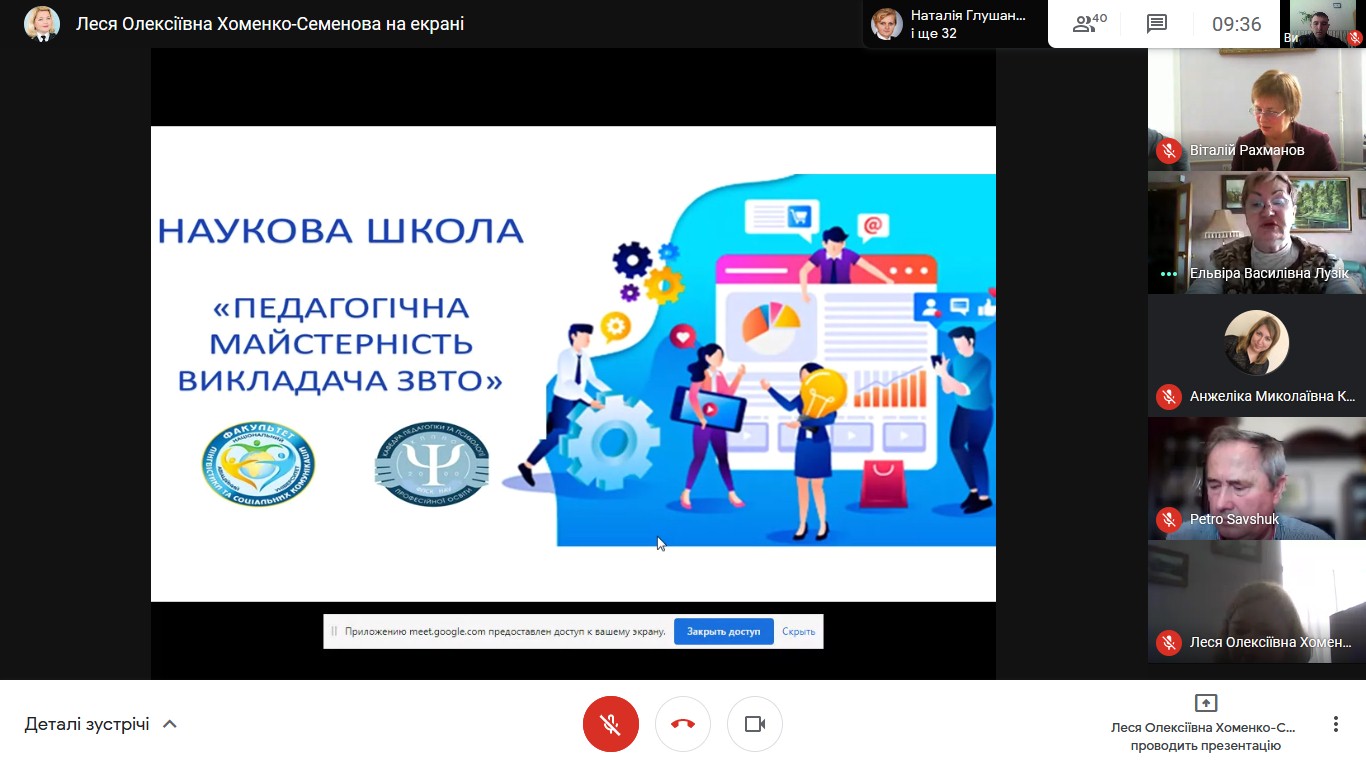Click the muted mic icon on Petro Savshuk tile

click(1168, 519)
